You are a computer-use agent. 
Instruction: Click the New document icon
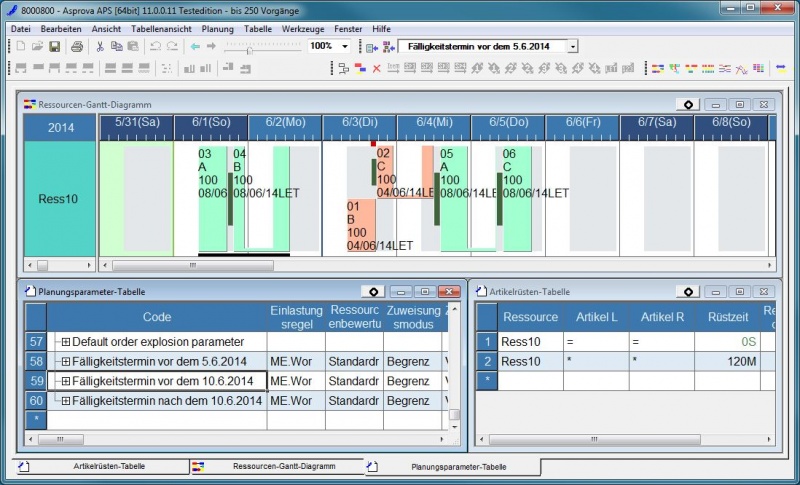[21, 47]
